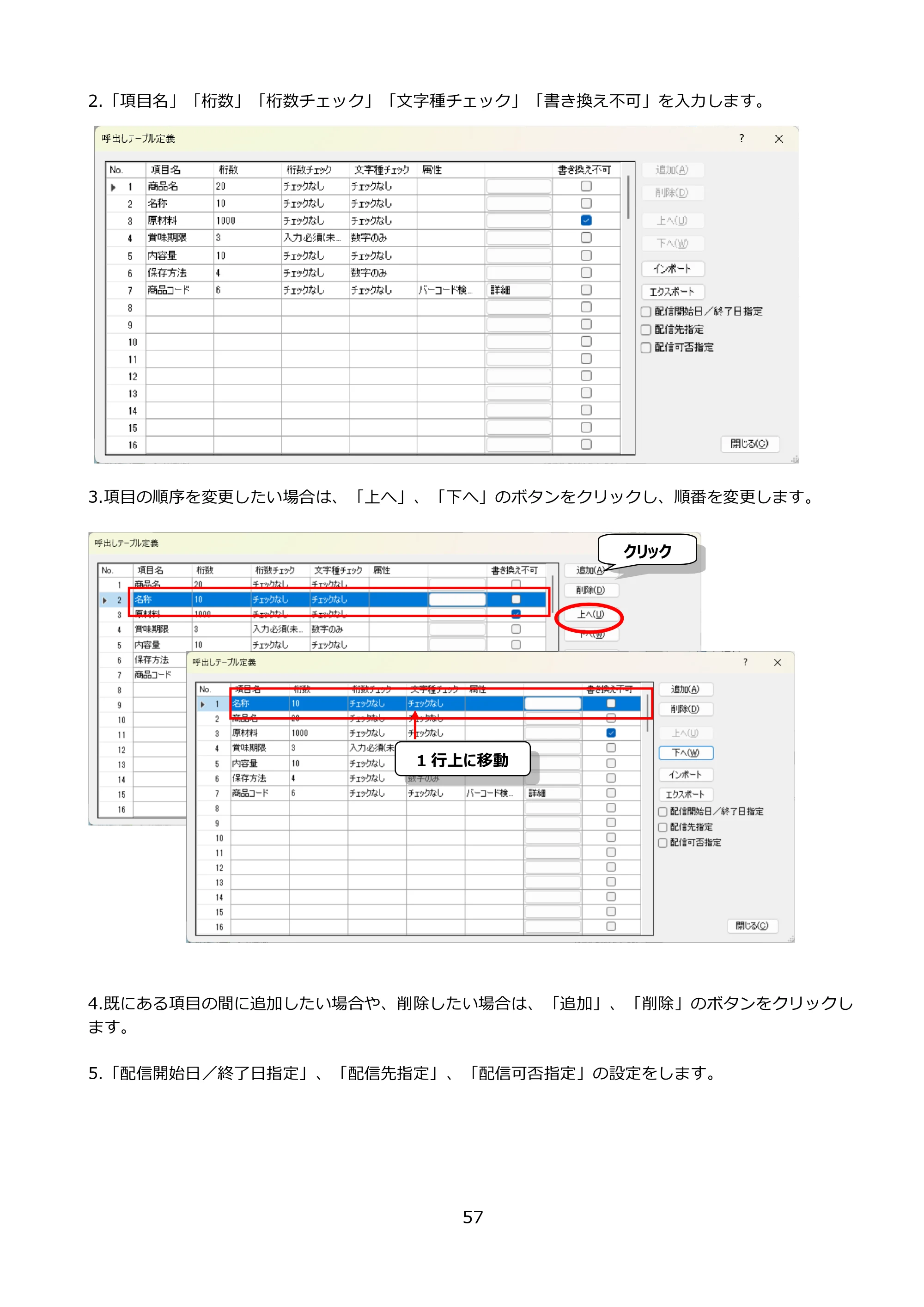Viewport: 924px width, 1307px height.
Task: Click 下へ(W) button in step 3 front dialog
Action: coord(685,752)
